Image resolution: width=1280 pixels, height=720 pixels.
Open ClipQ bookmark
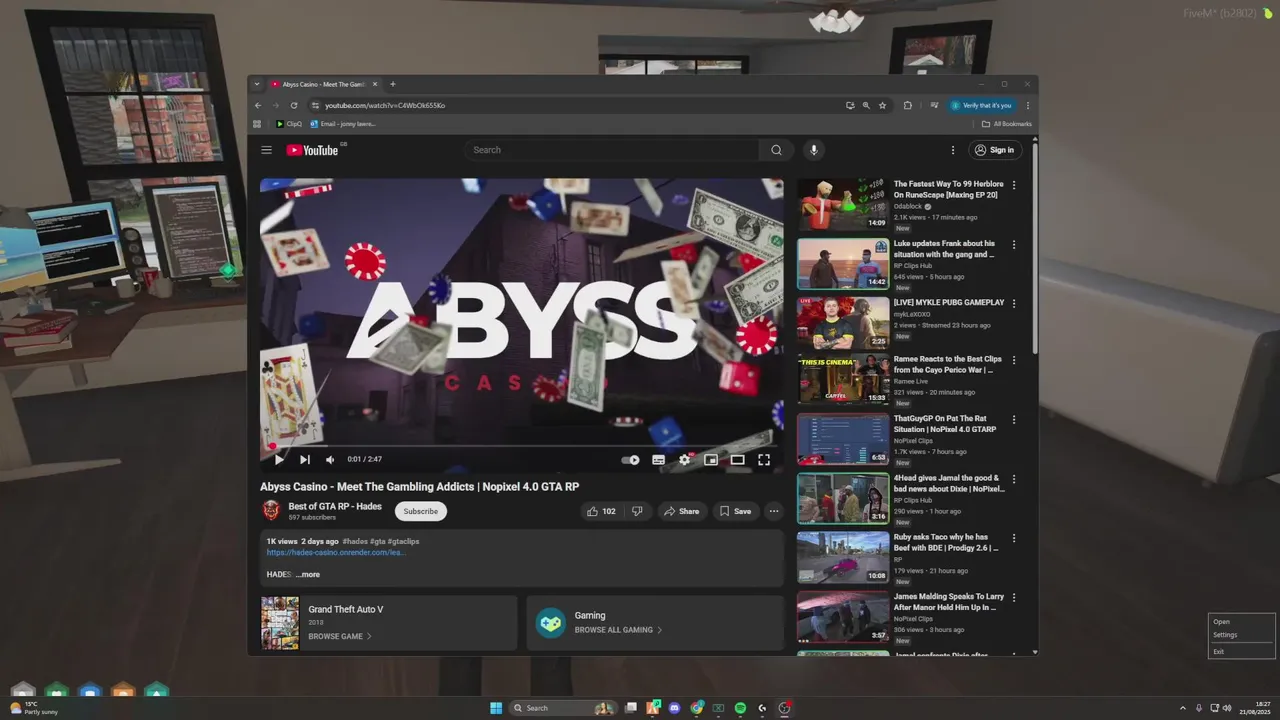289,124
